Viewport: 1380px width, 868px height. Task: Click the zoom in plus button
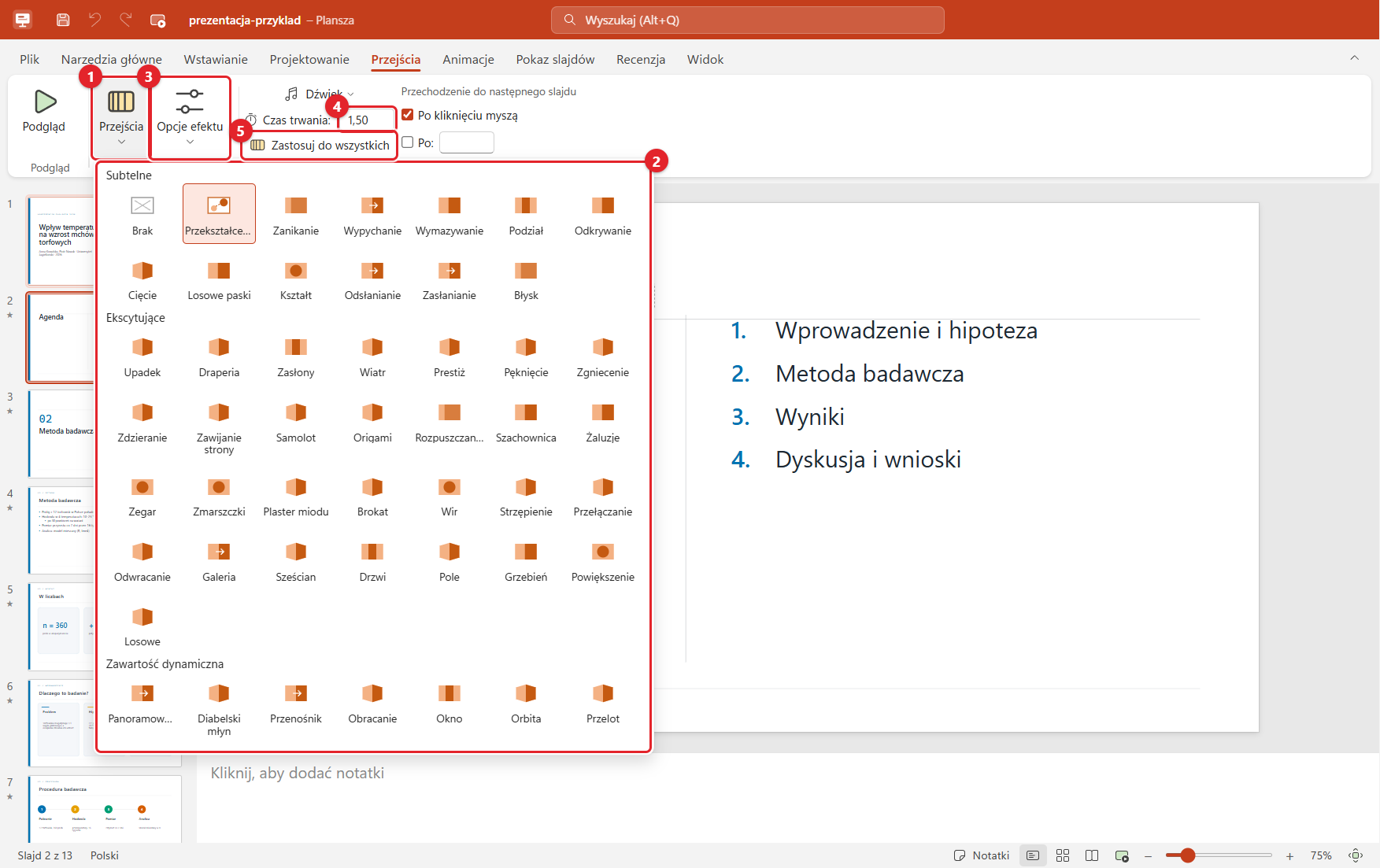point(1289,855)
